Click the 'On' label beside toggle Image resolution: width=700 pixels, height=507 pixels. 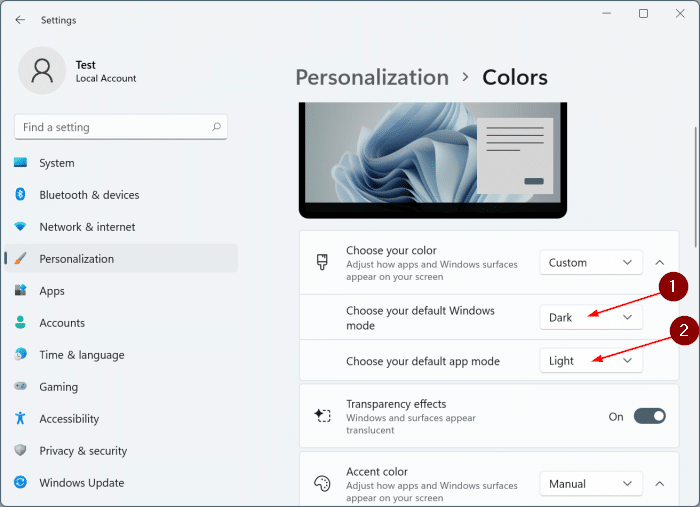(616, 417)
